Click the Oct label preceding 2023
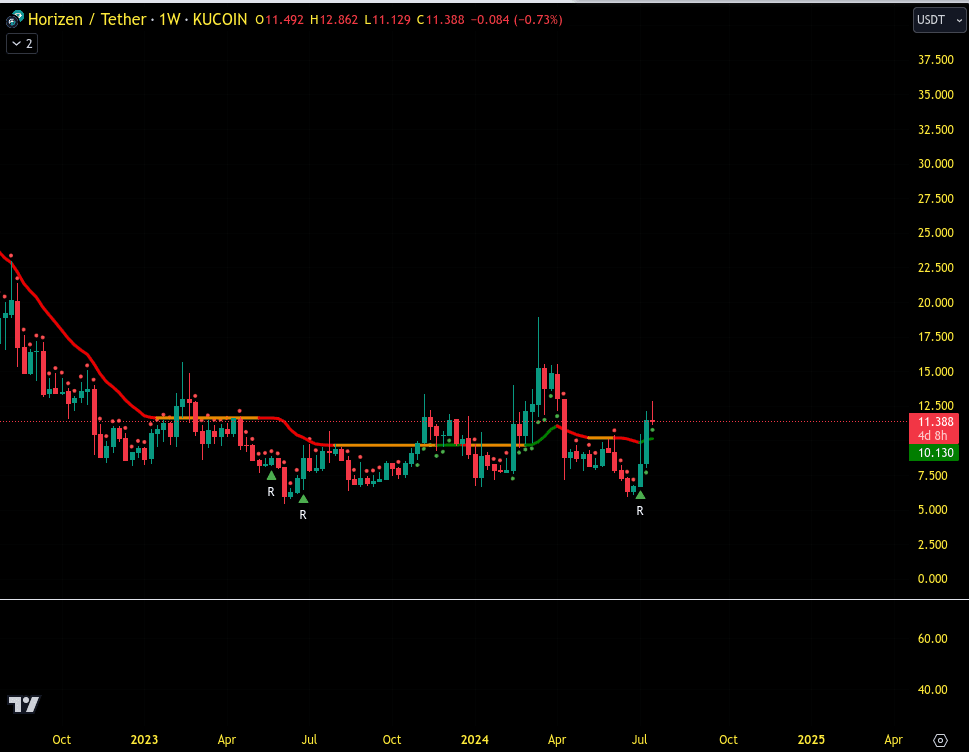Image resolution: width=969 pixels, height=752 pixels. click(x=61, y=740)
